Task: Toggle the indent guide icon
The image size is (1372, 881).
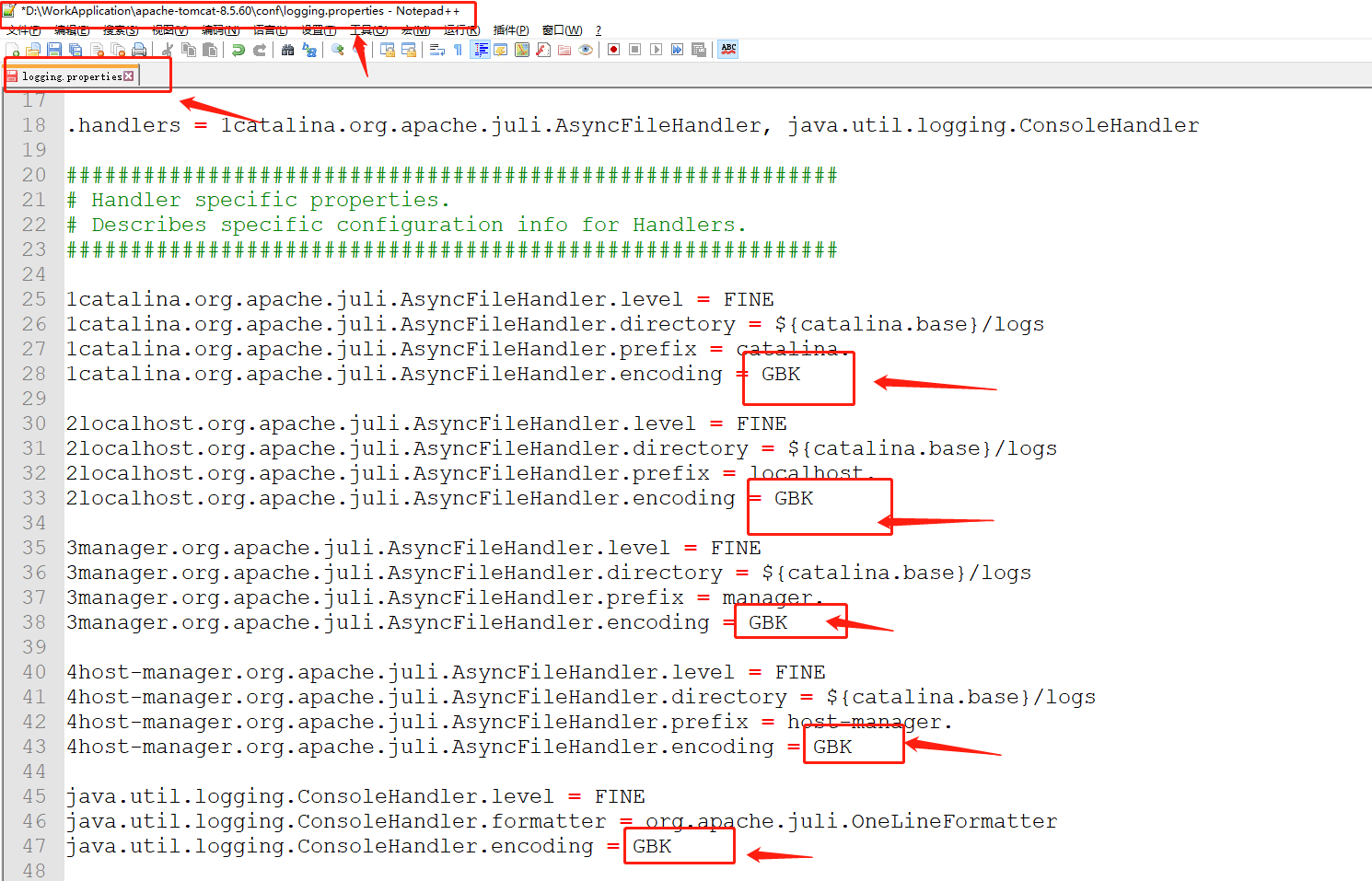Action: [x=480, y=50]
